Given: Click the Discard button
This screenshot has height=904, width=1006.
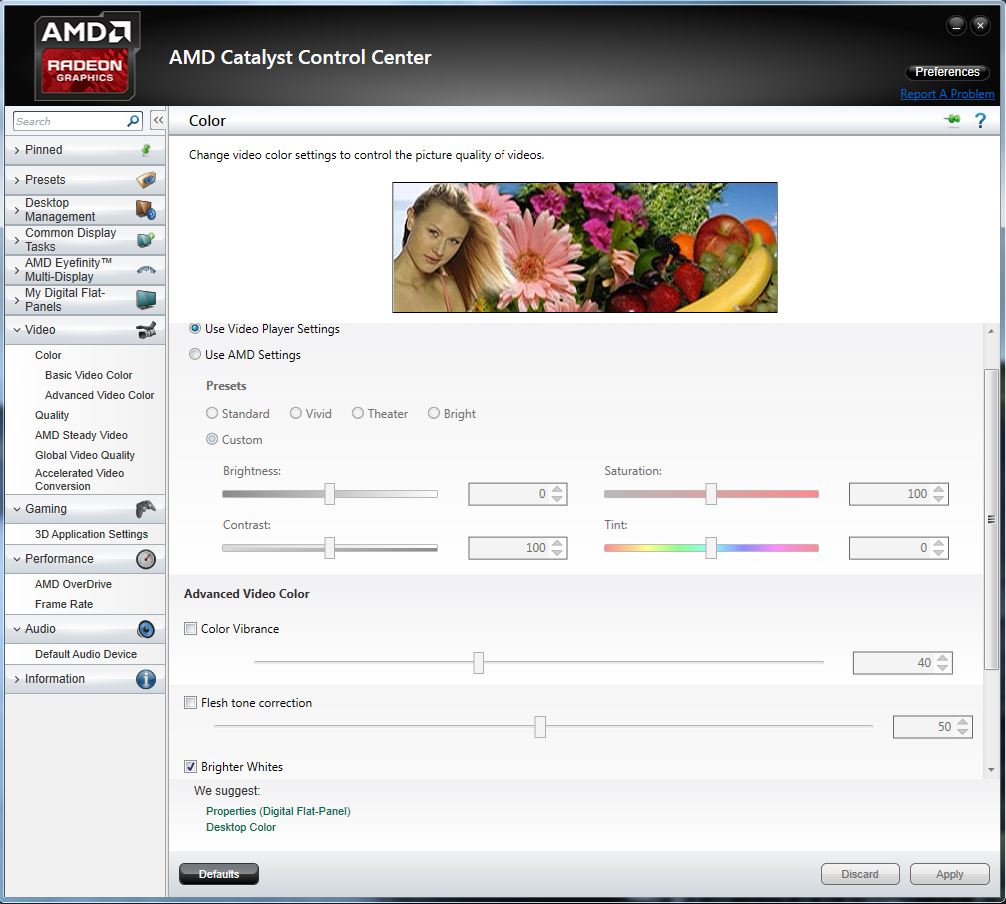Looking at the screenshot, I should click(x=860, y=874).
